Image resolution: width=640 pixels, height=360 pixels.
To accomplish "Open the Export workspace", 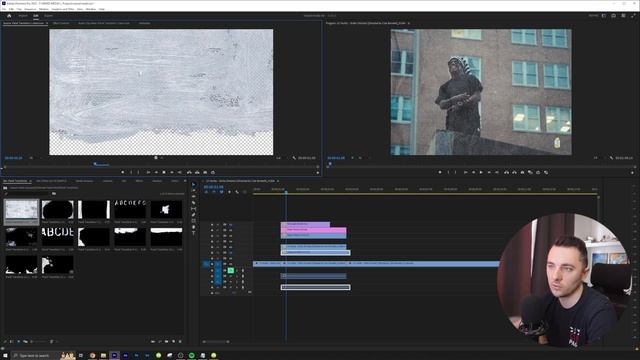I will click(49, 16).
